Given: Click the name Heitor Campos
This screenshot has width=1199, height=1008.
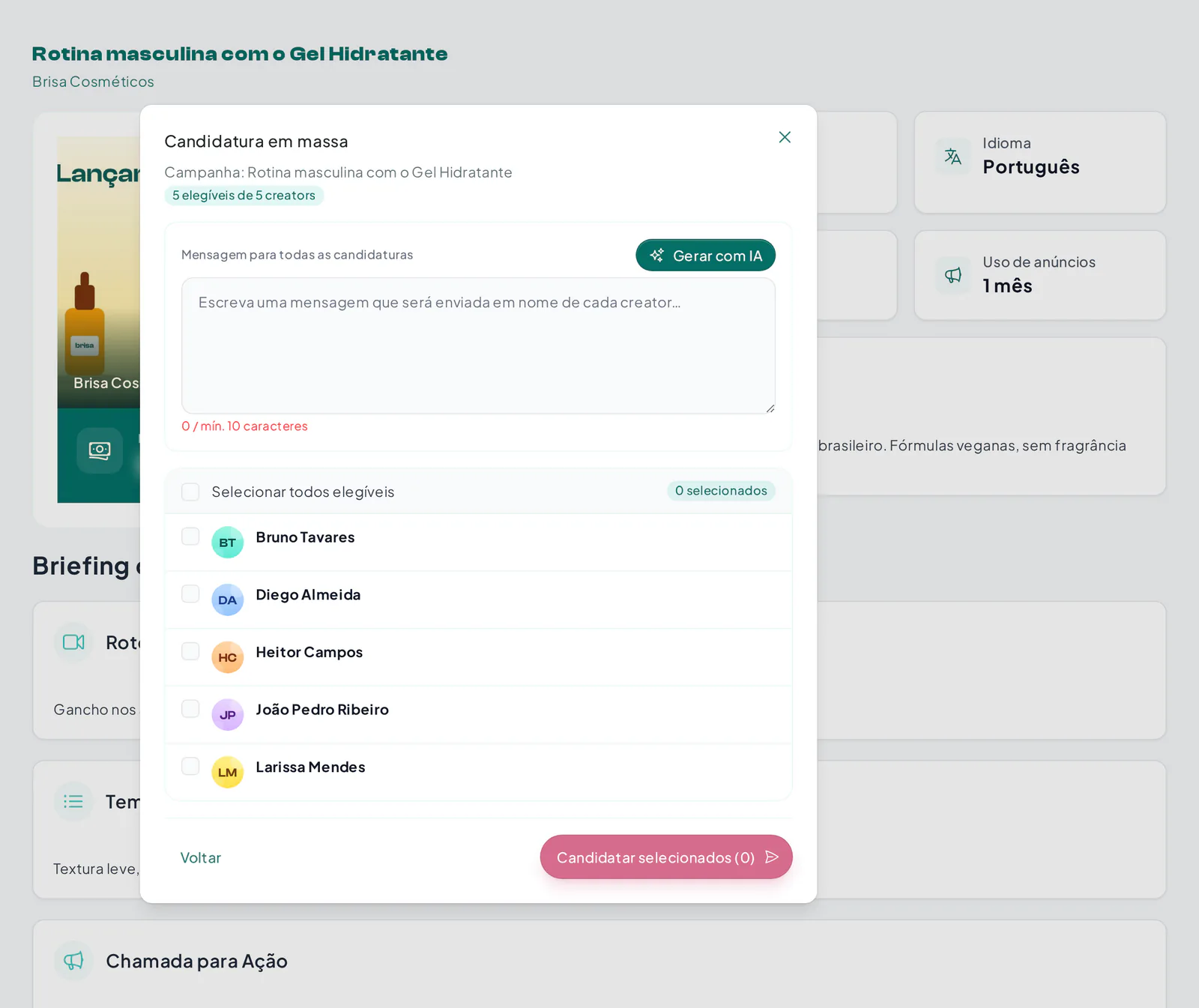Looking at the screenshot, I should pos(309,652).
